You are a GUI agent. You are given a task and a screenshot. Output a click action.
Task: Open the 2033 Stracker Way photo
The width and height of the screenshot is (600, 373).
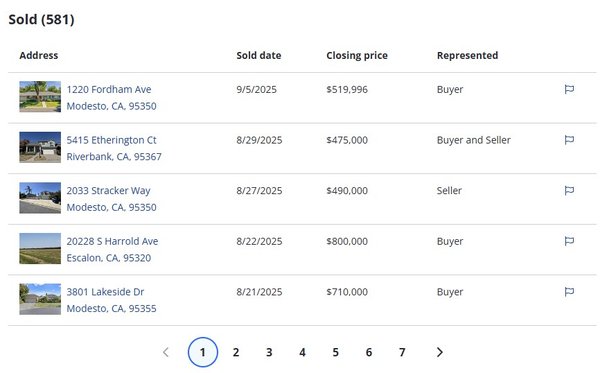[x=40, y=198]
